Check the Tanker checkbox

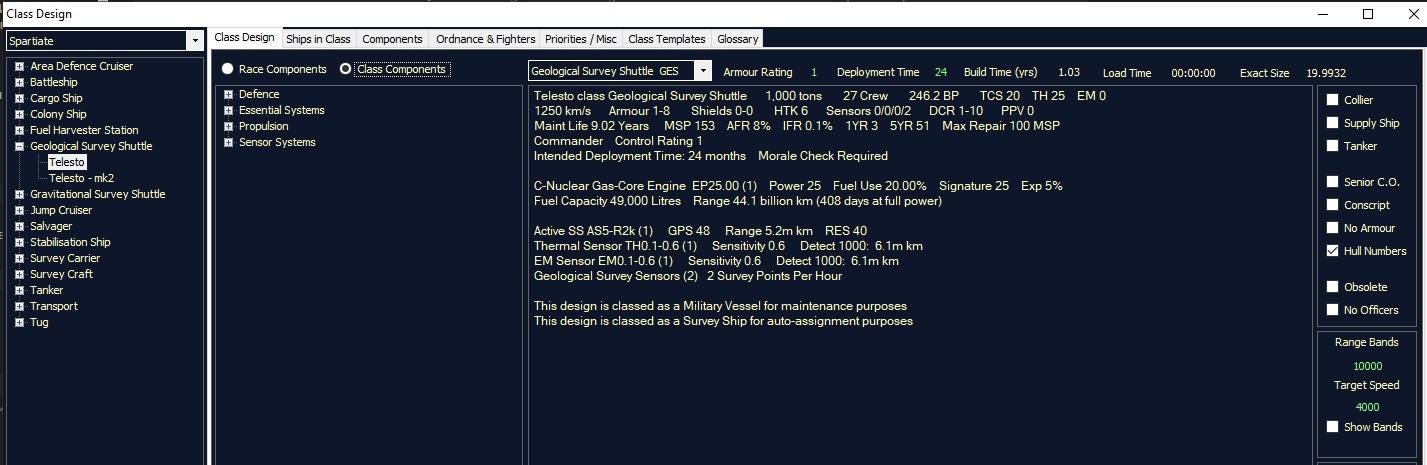click(1332, 146)
